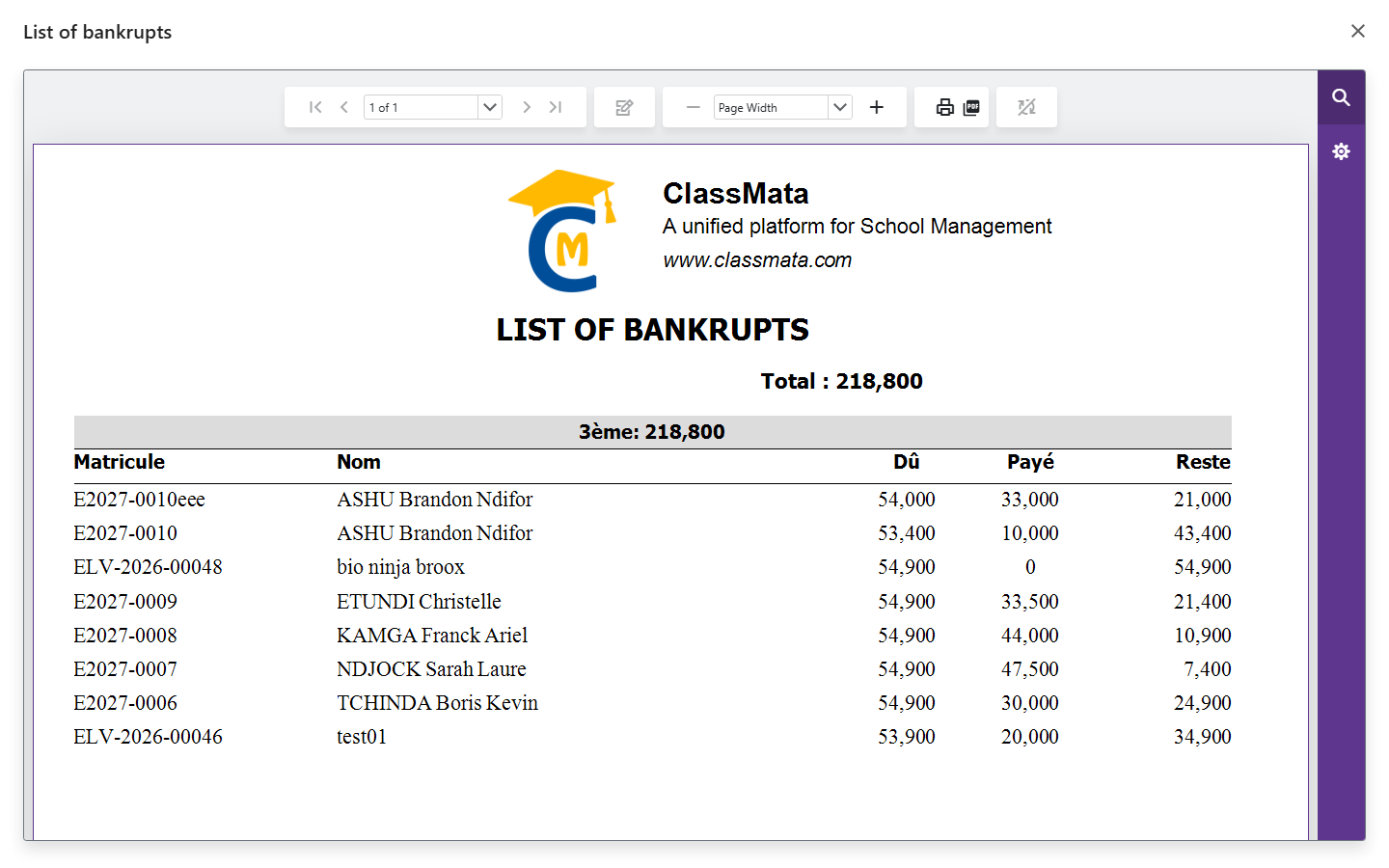Image resolution: width=1389 pixels, height=868 pixels.
Task: Print the report via the PDF icon
Action: (971, 107)
